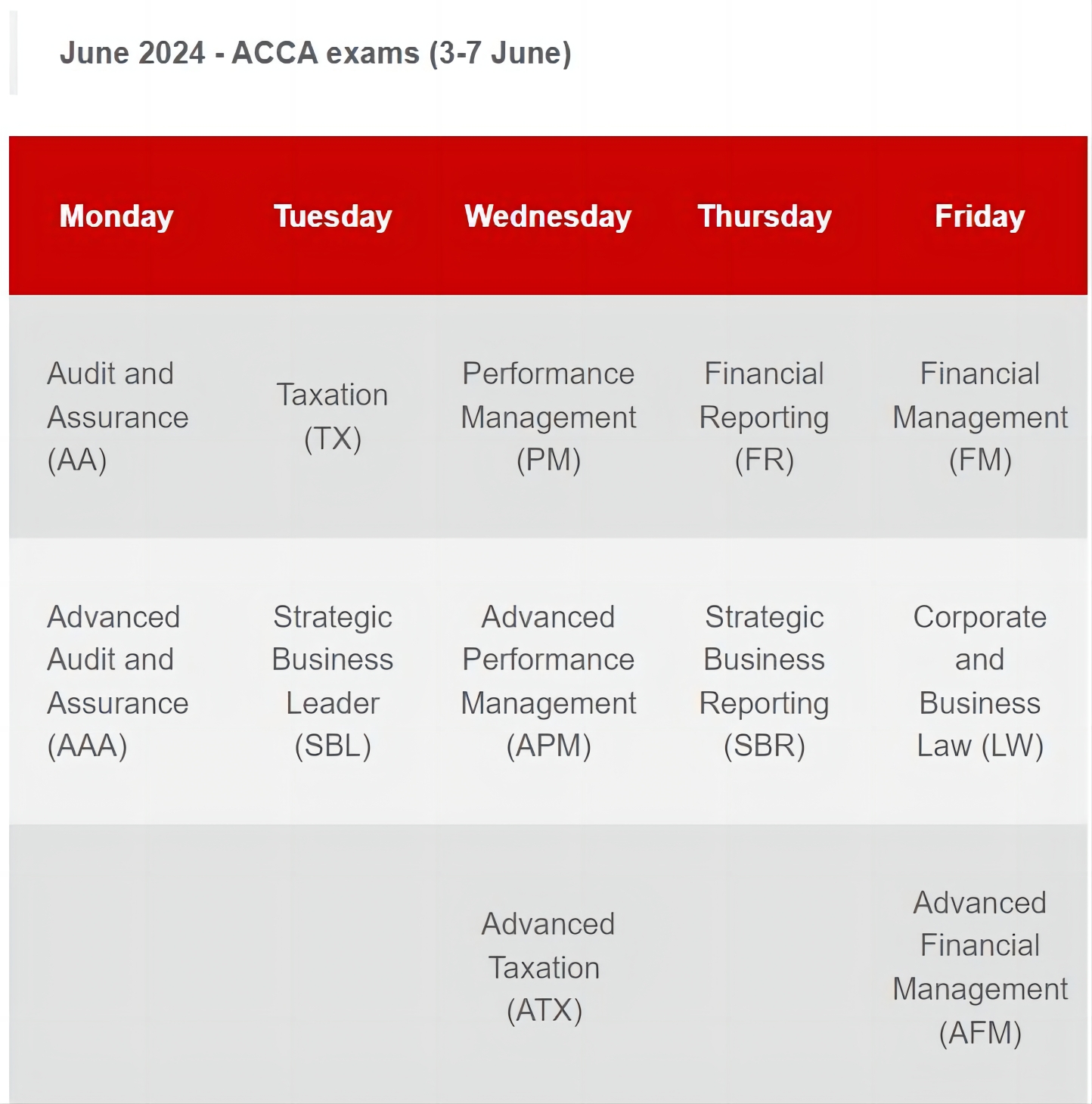This screenshot has width=1092, height=1104.
Task: Select the Monday column header
Action: [x=116, y=216]
